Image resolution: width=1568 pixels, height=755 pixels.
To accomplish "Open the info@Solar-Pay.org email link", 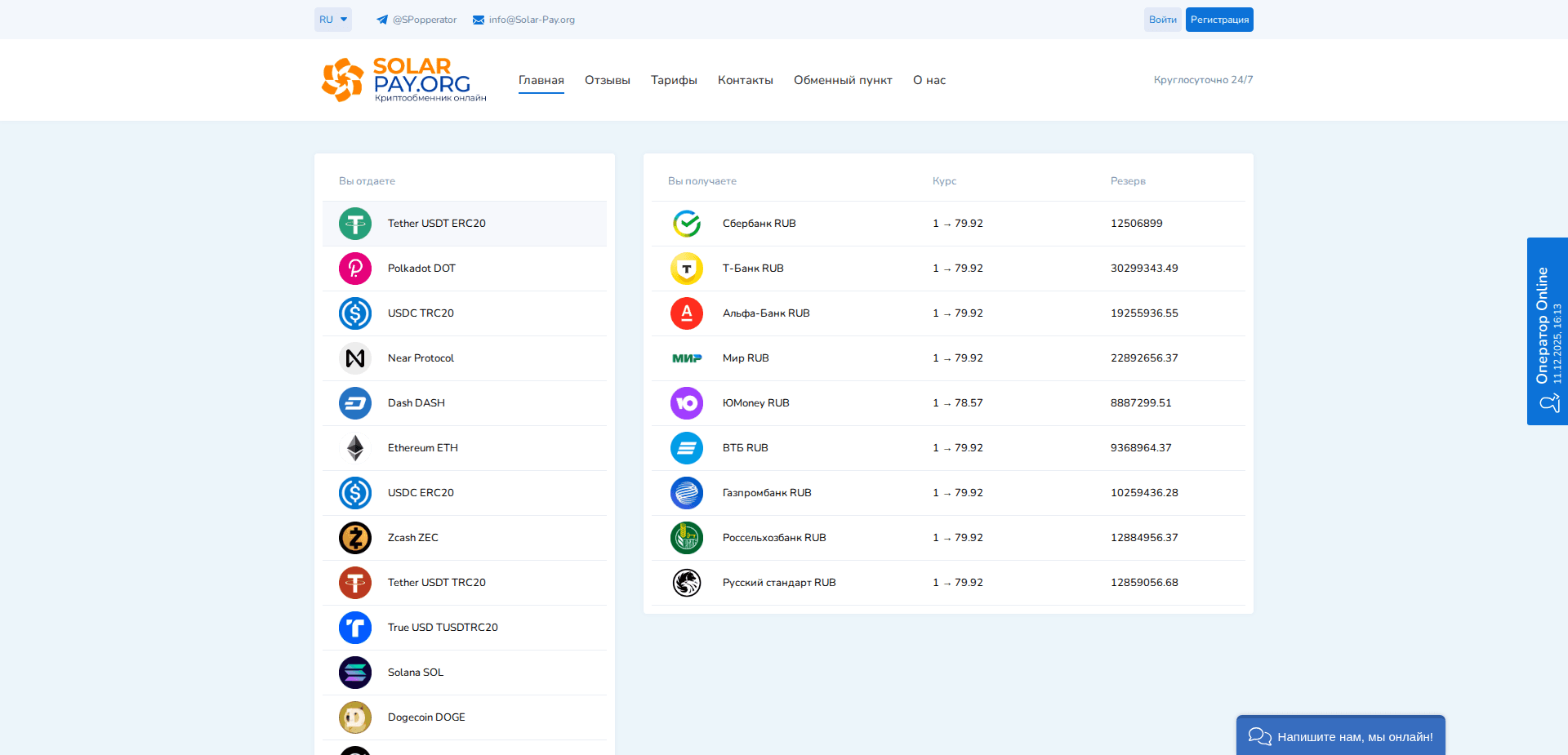I will (531, 19).
